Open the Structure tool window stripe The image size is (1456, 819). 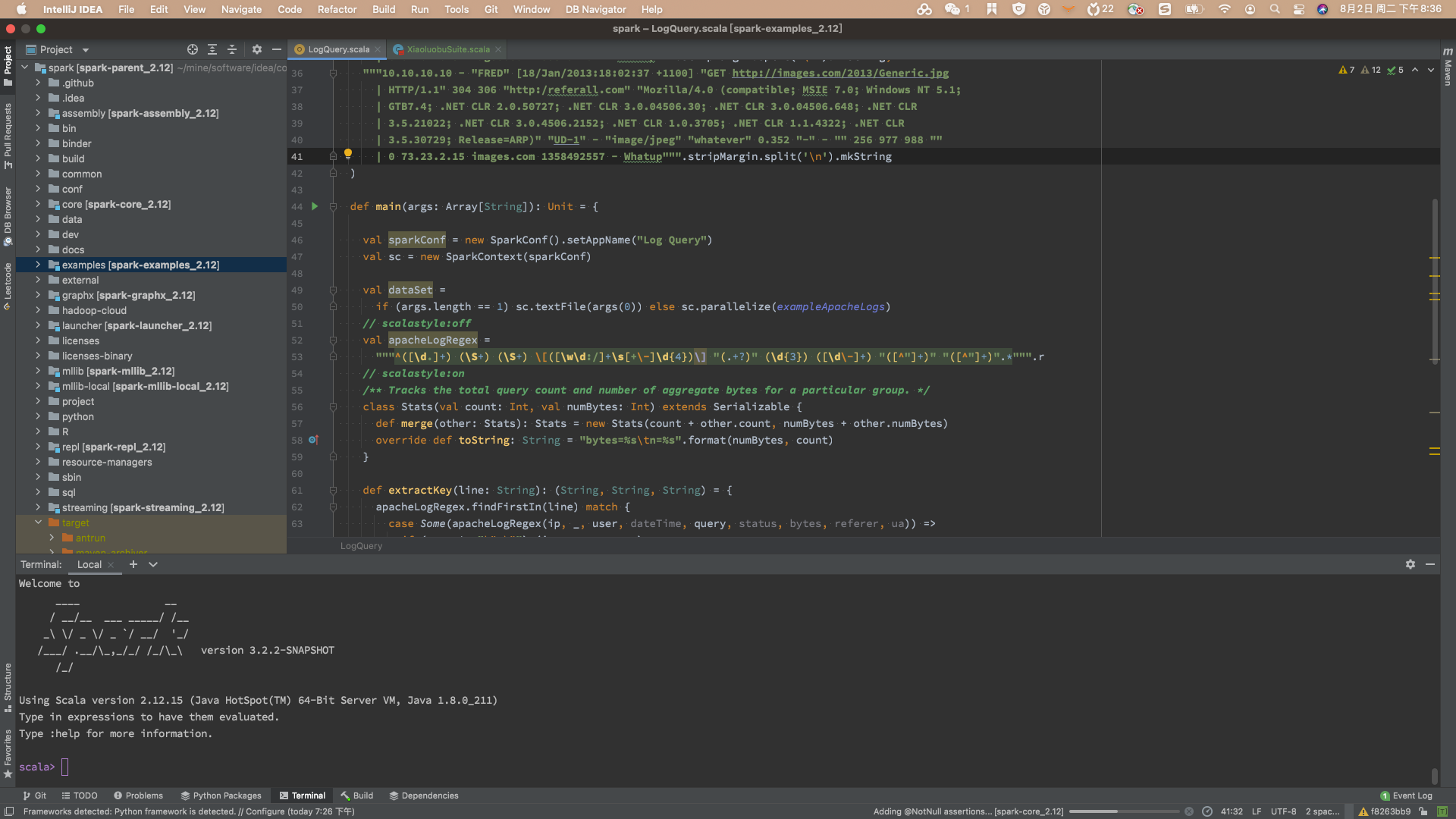pyautogui.click(x=8, y=687)
